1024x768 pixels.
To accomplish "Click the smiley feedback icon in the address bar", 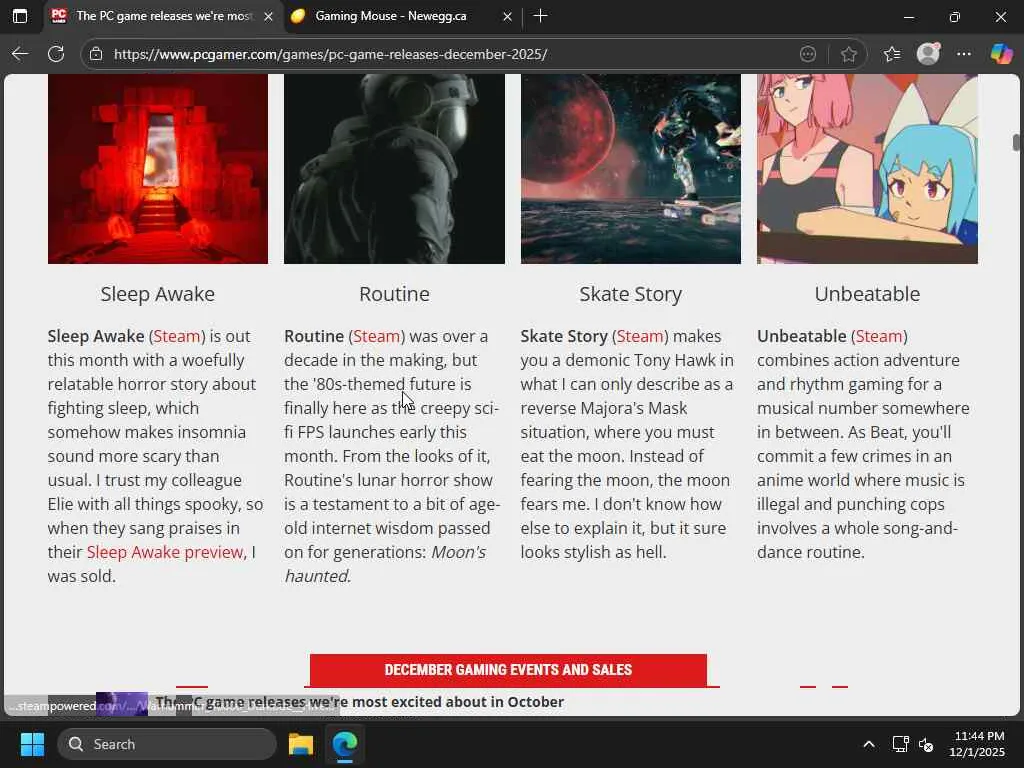I will click(808, 54).
